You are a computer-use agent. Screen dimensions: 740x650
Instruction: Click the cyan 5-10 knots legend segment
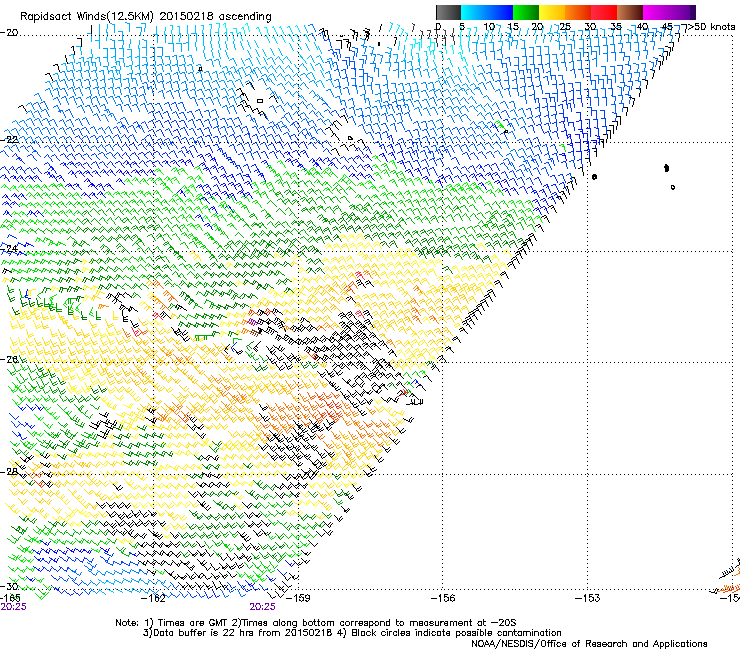coord(474,12)
